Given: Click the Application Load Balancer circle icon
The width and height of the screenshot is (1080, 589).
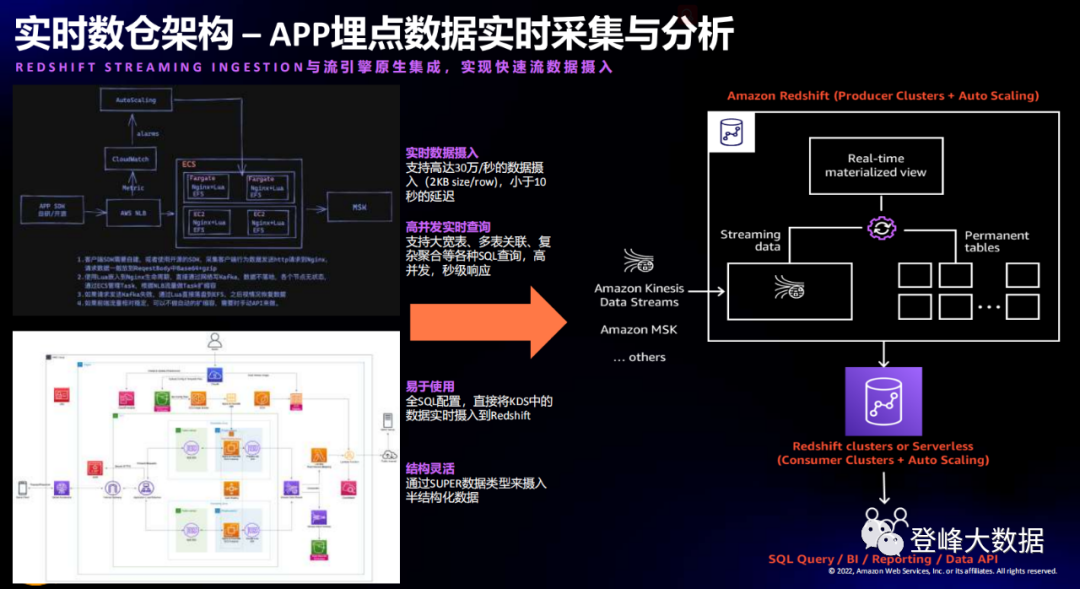Looking at the screenshot, I should [146, 488].
